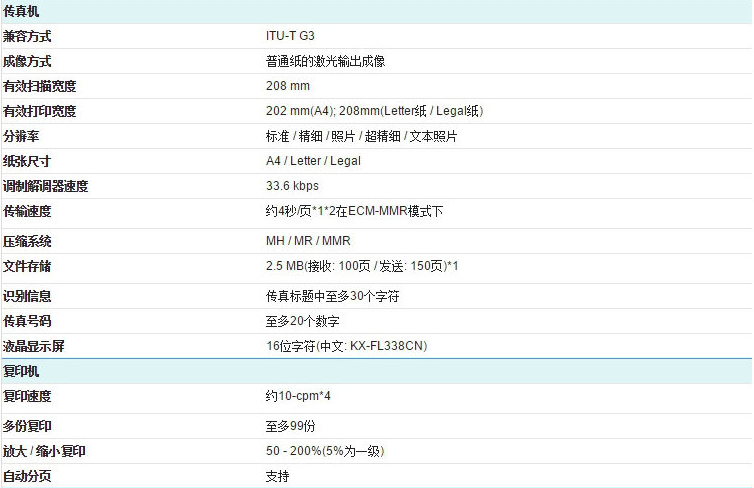Click the 传输速度 label
Image resolution: width=754 pixels, height=488 pixels.
point(28,212)
